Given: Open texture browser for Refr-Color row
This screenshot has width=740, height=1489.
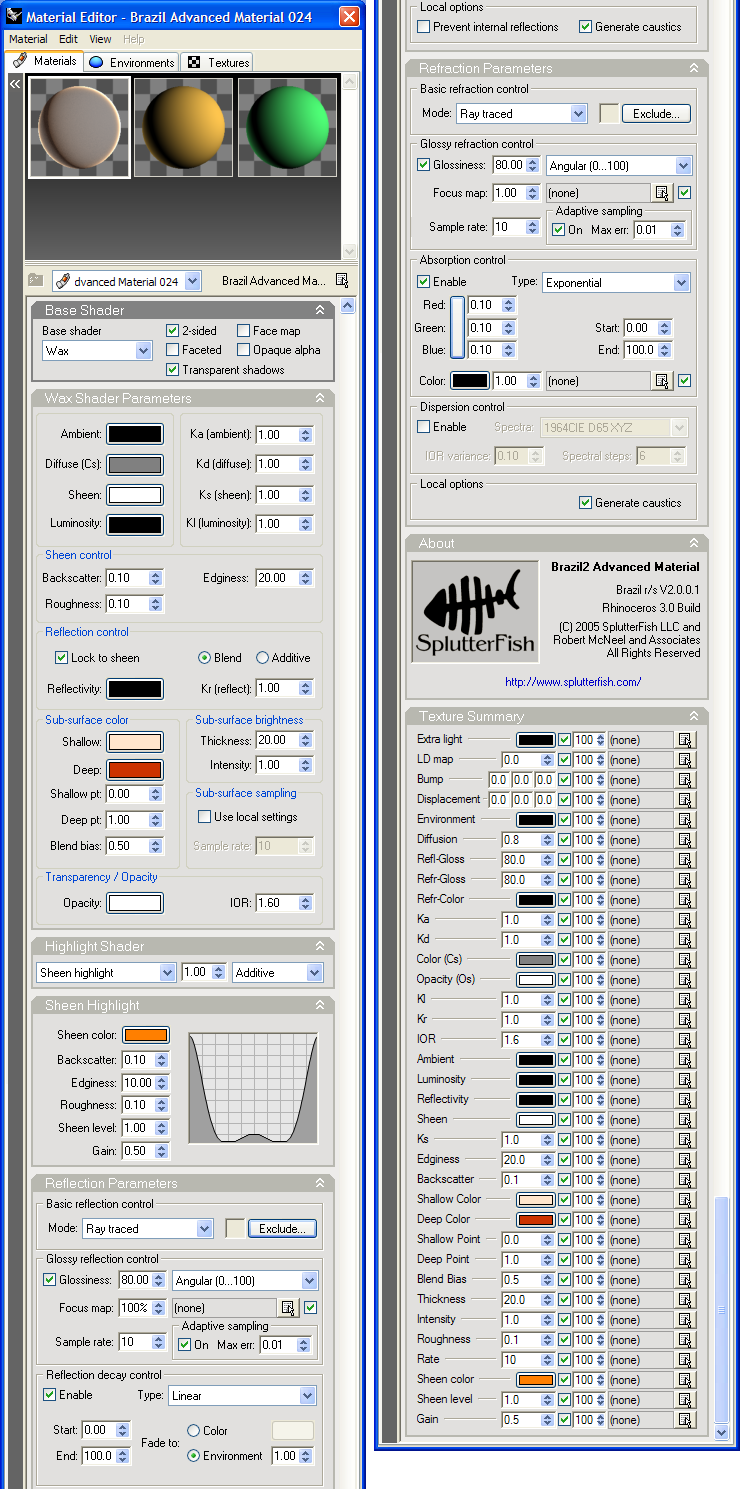Looking at the screenshot, I should (685, 900).
